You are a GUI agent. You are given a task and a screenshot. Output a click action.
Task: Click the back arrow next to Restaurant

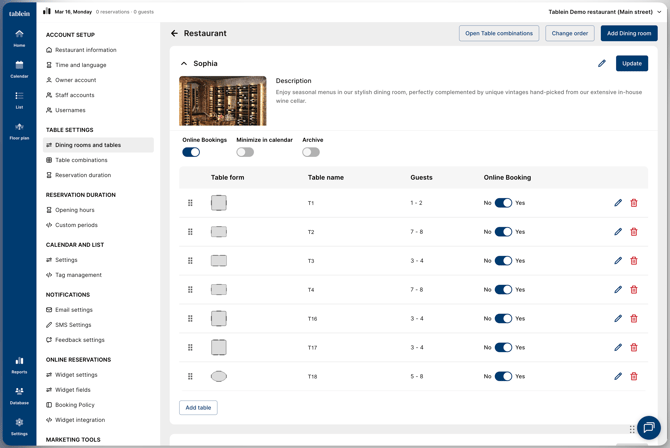coord(174,34)
